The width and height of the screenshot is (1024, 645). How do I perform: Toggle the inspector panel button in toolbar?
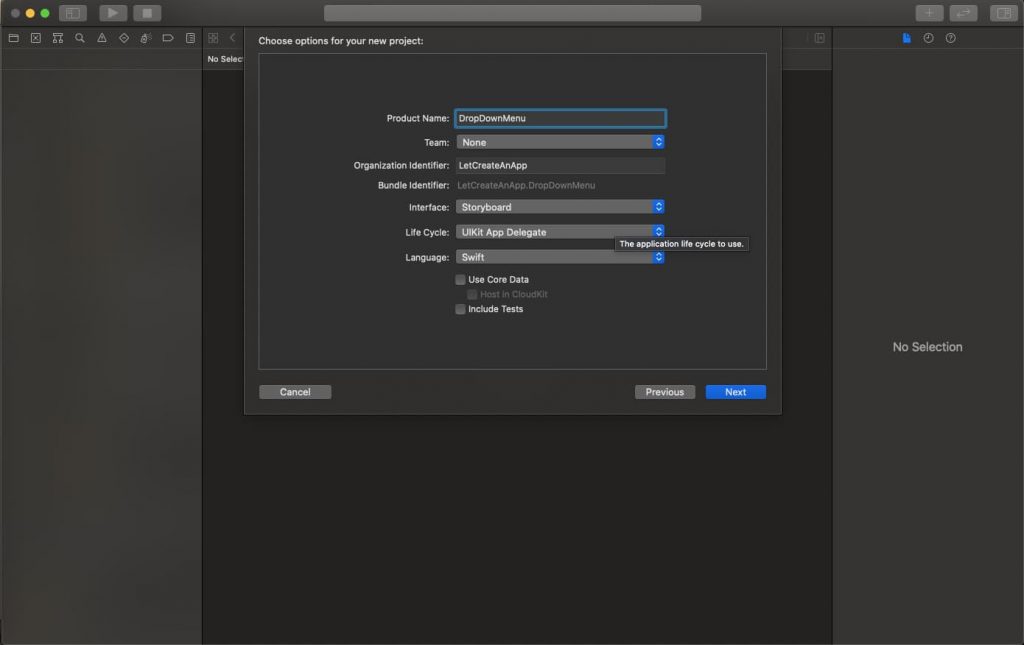(x=1004, y=12)
